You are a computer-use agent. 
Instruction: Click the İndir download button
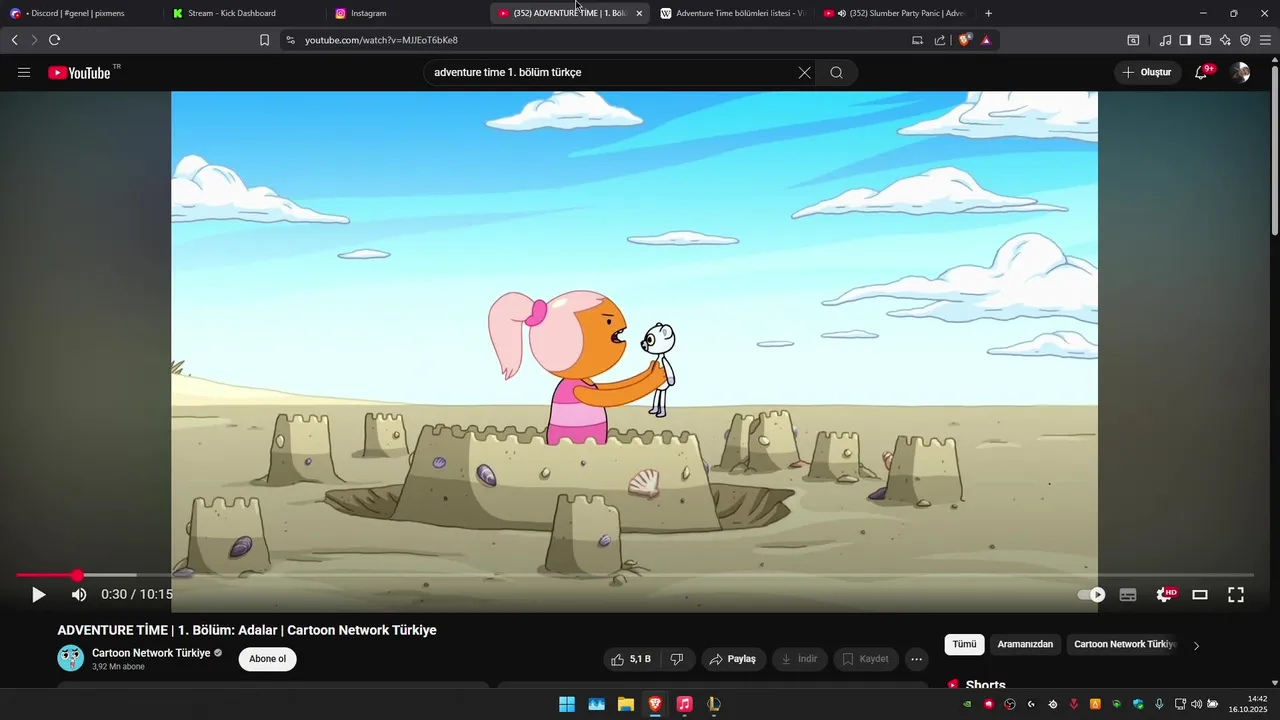coord(799,659)
